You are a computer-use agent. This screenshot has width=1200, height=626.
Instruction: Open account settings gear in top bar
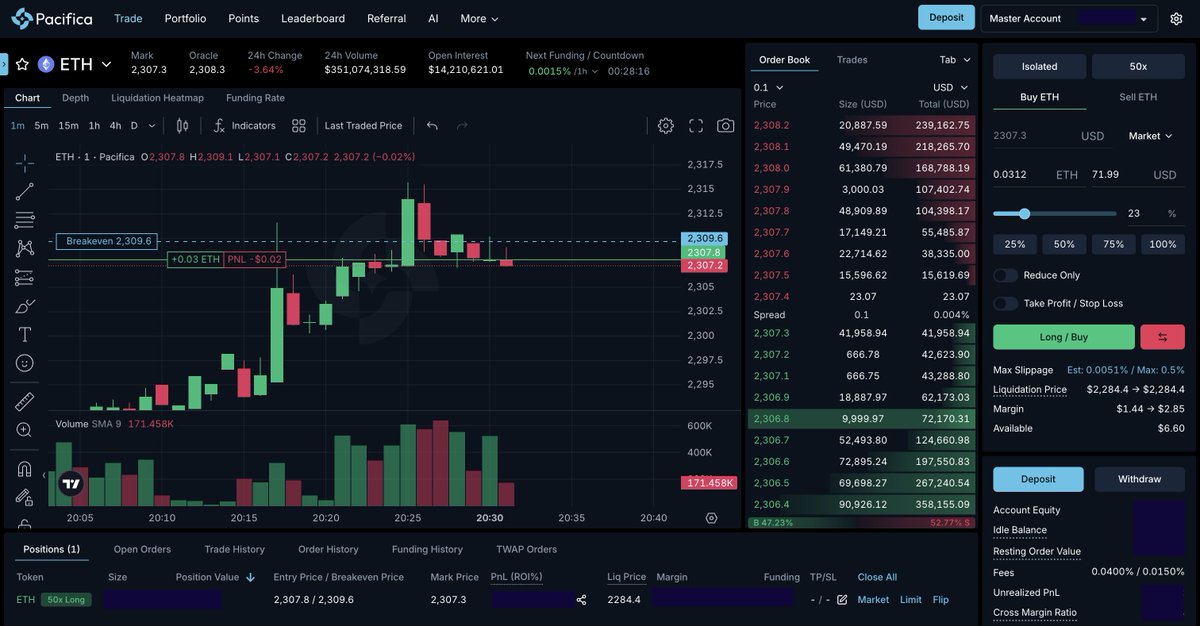[x=1177, y=18]
